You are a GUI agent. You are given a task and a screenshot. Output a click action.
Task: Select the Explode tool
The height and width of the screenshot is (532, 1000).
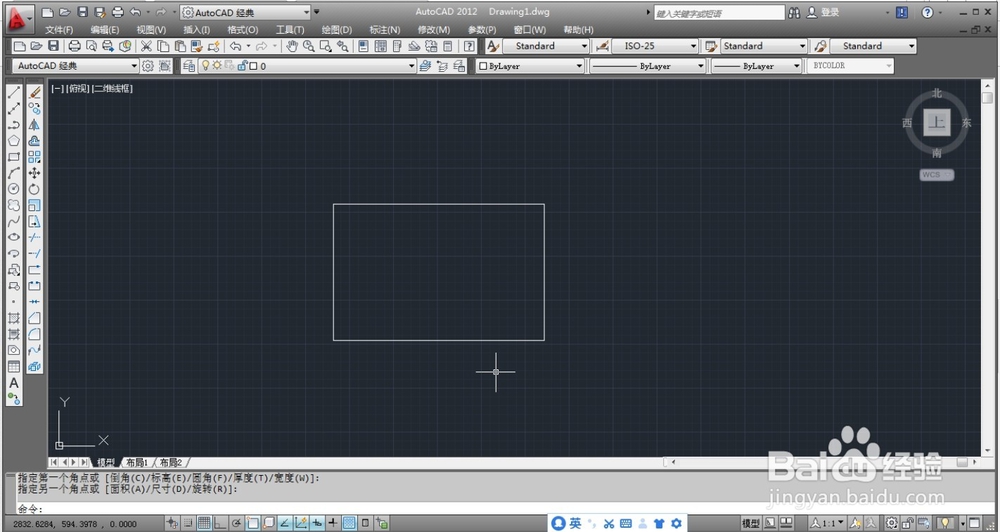pos(34,366)
